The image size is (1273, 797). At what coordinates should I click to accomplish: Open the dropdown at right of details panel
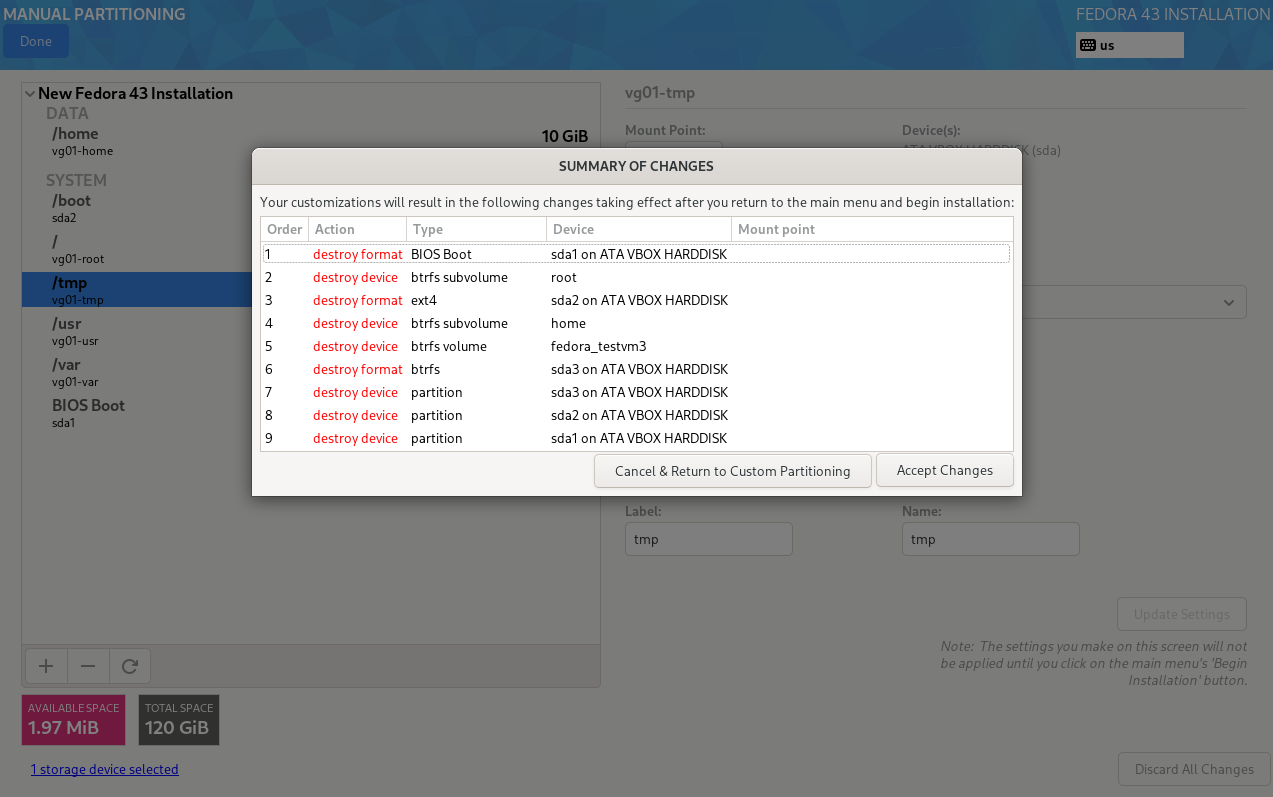(1227, 302)
